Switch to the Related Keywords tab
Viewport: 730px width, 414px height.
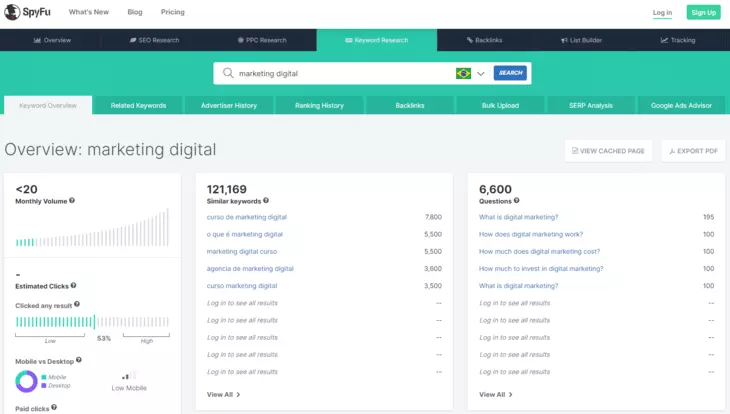pos(138,105)
